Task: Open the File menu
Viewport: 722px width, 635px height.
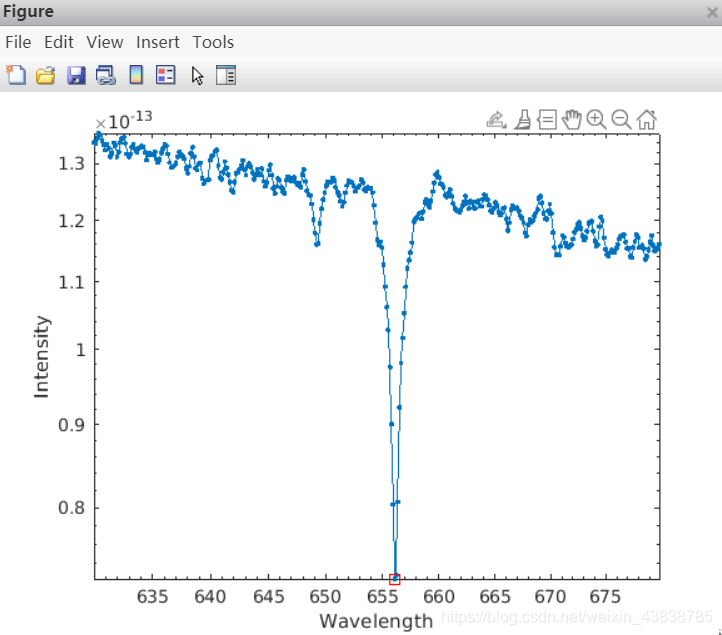Action: (x=19, y=42)
